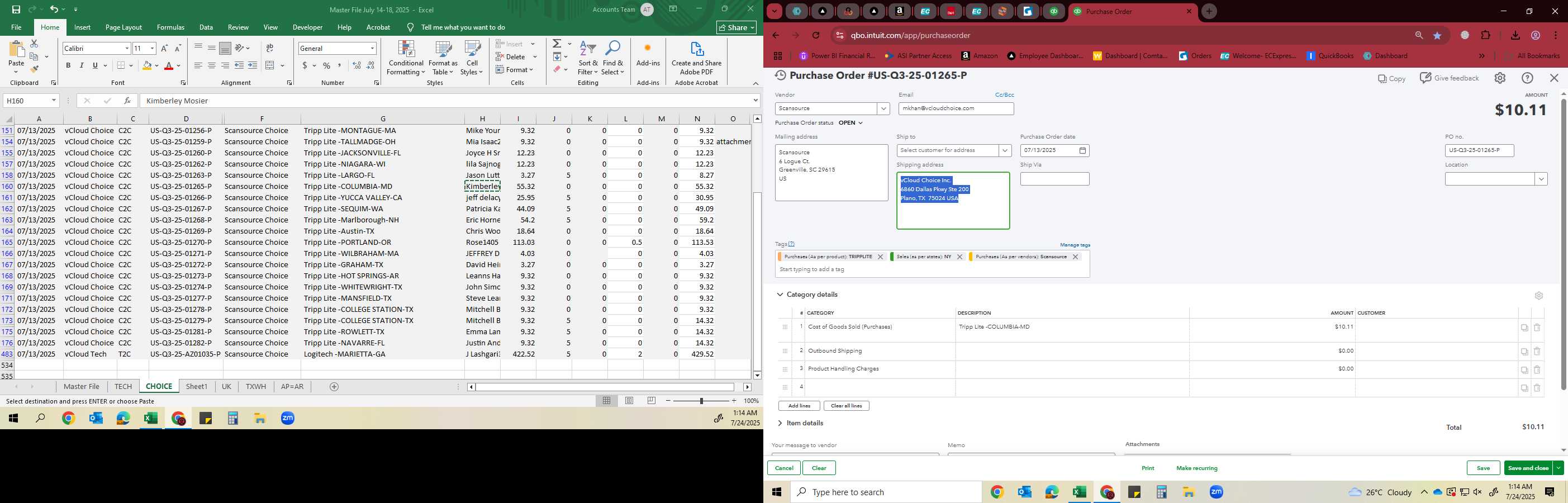Image resolution: width=1568 pixels, height=503 pixels.
Task: Open the calendar picker for Purchase Order date
Action: [x=1082, y=150]
